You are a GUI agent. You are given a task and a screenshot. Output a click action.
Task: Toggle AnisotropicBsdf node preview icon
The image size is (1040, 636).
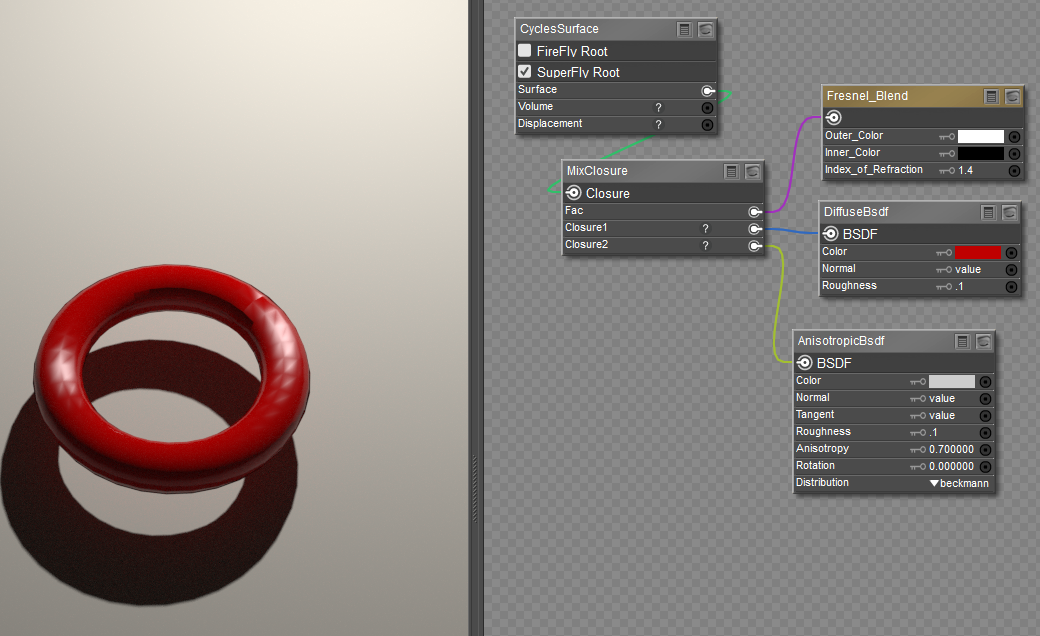[984, 342]
